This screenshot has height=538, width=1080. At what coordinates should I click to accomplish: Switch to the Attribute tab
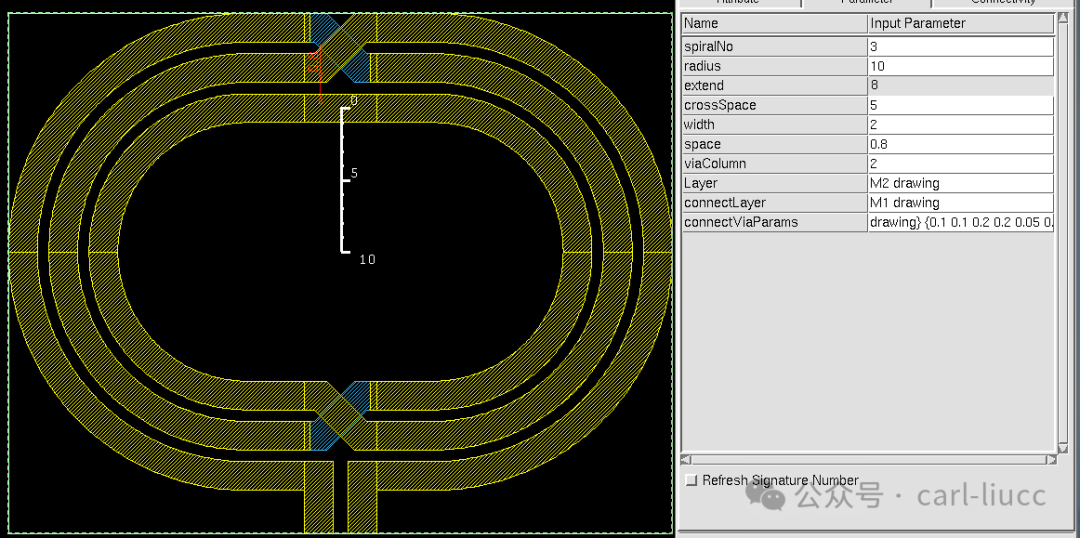click(740, 3)
